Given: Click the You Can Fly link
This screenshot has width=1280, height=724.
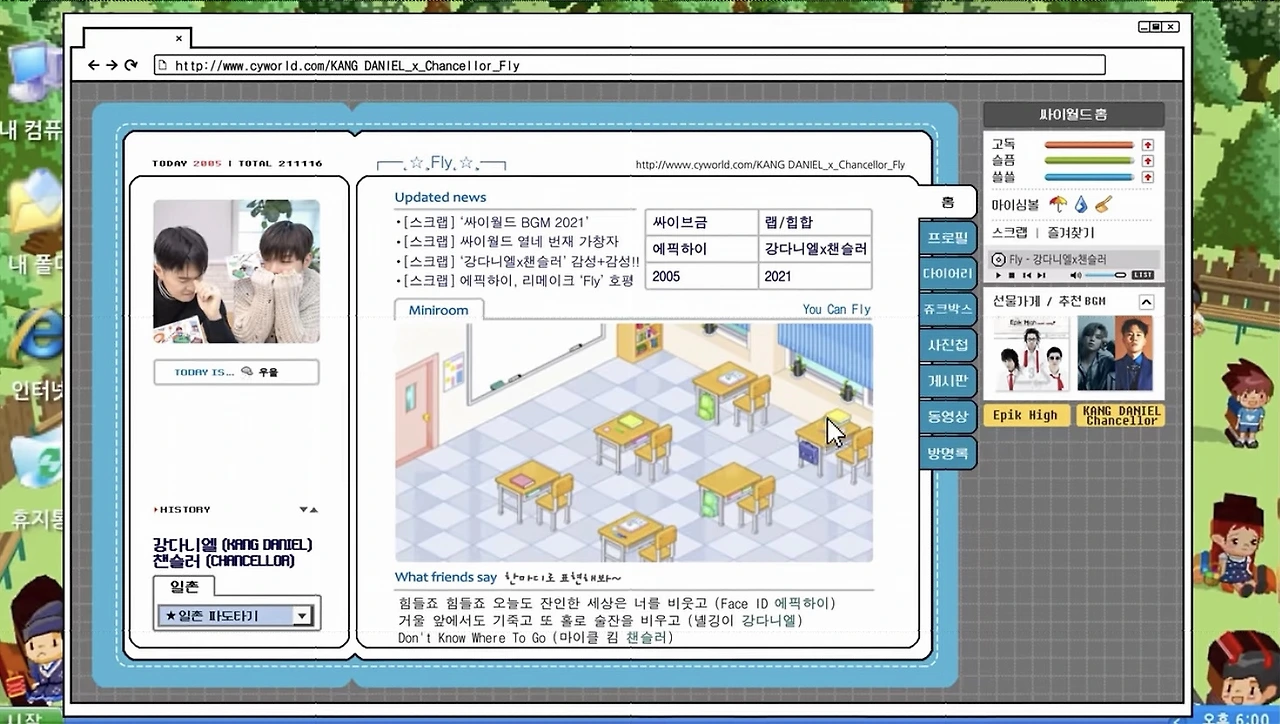Looking at the screenshot, I should click(837, 310).
